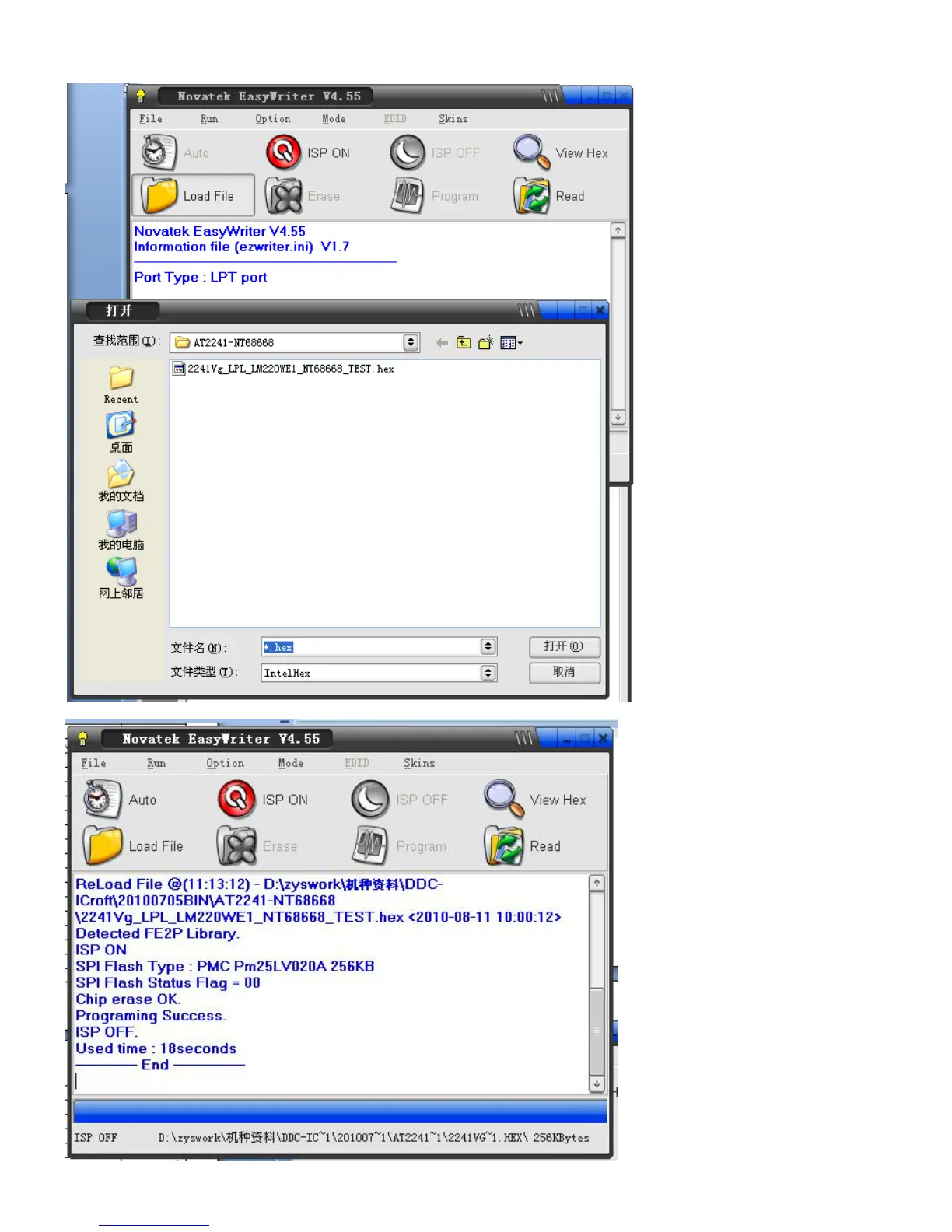Click the Read icon in lower EasyWriter window
The image size is (952, 1232).
(504, 845)
